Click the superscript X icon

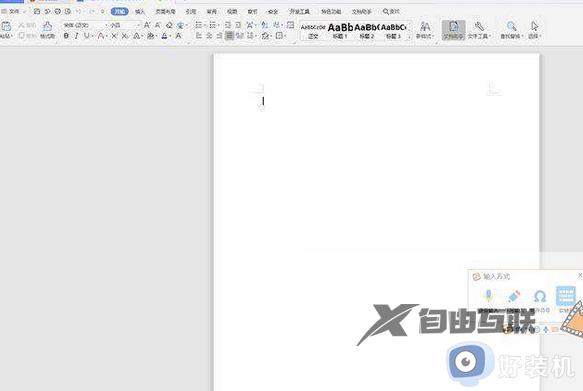pos(114,36)
